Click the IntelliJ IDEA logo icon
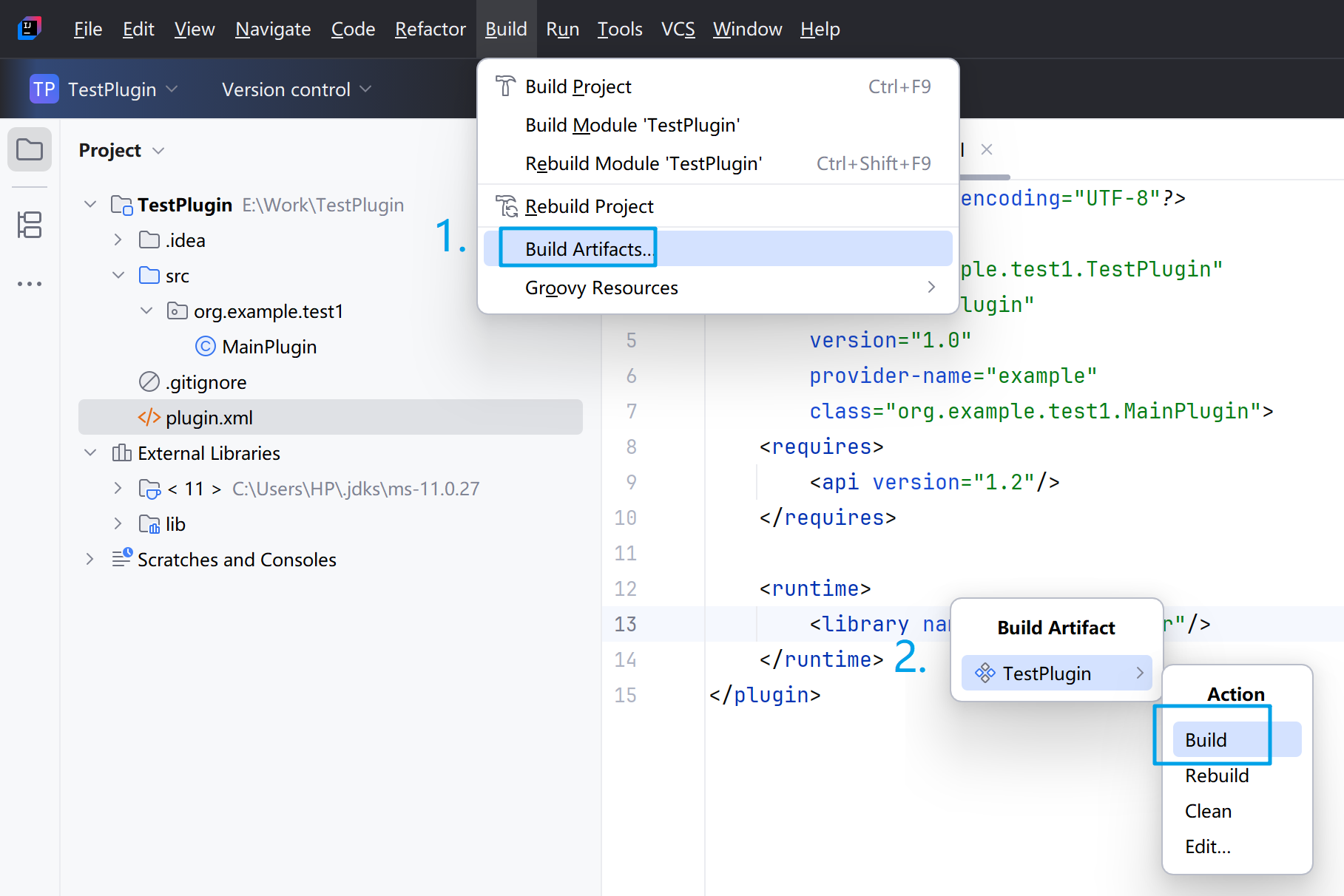 (29, 29)
